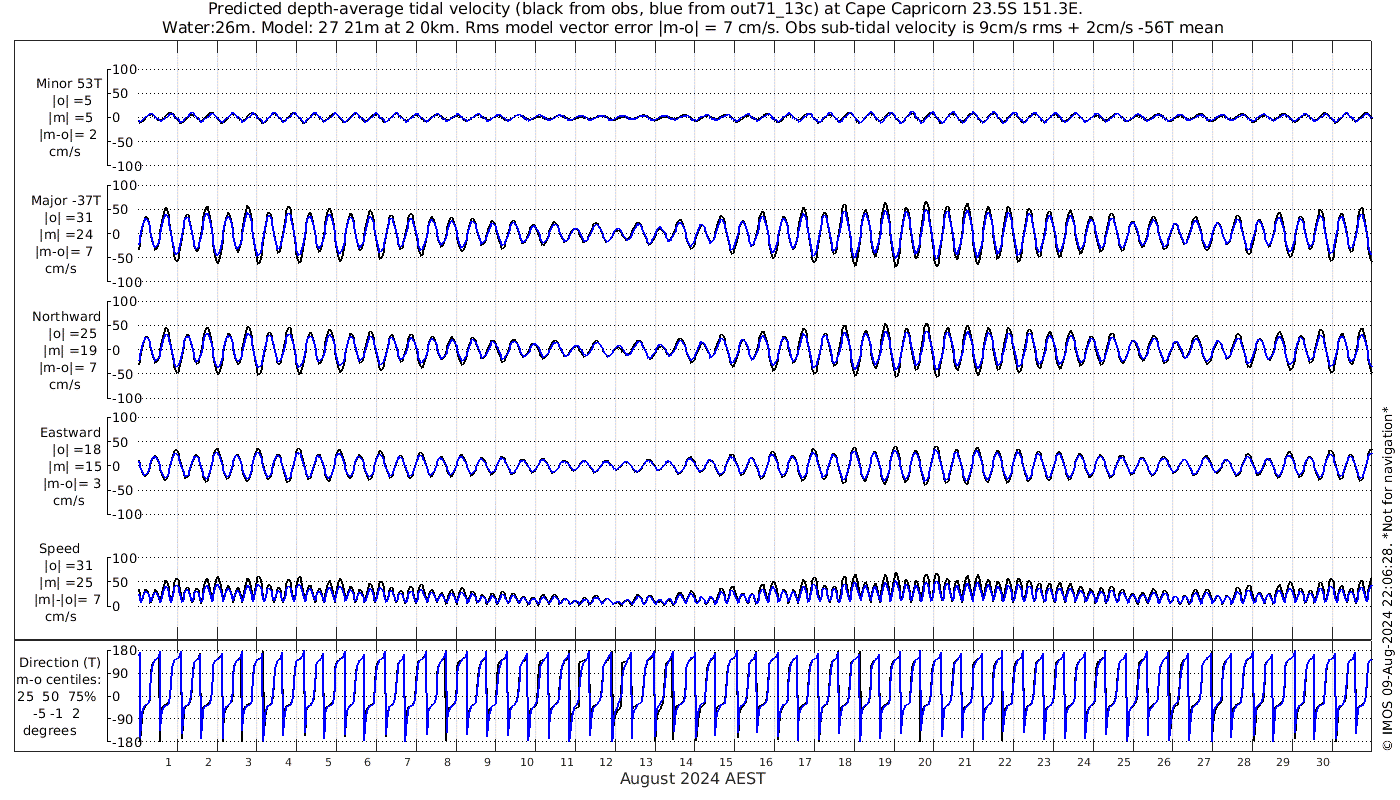Select the "Northward" panel label

67,317
